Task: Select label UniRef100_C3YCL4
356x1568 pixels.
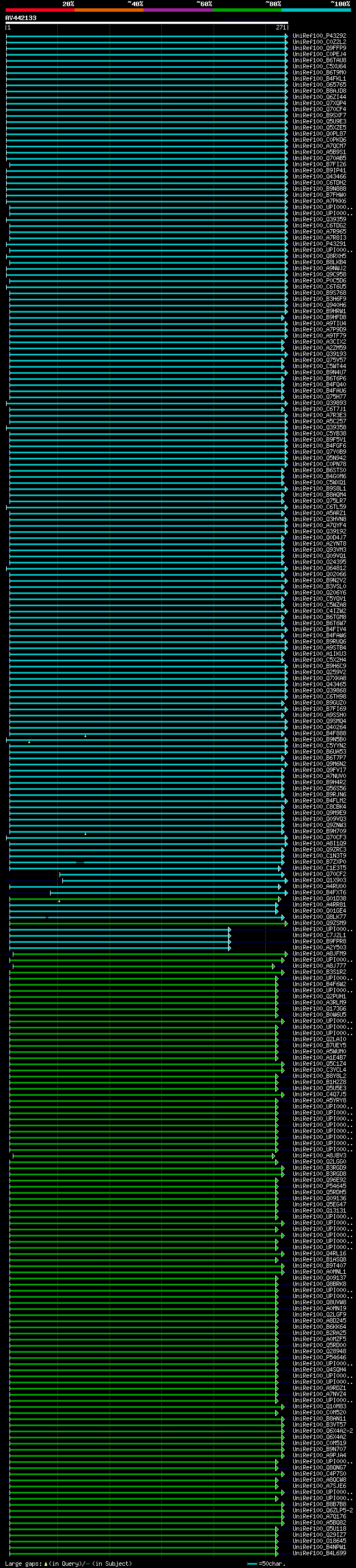Action: (319, 1070)
